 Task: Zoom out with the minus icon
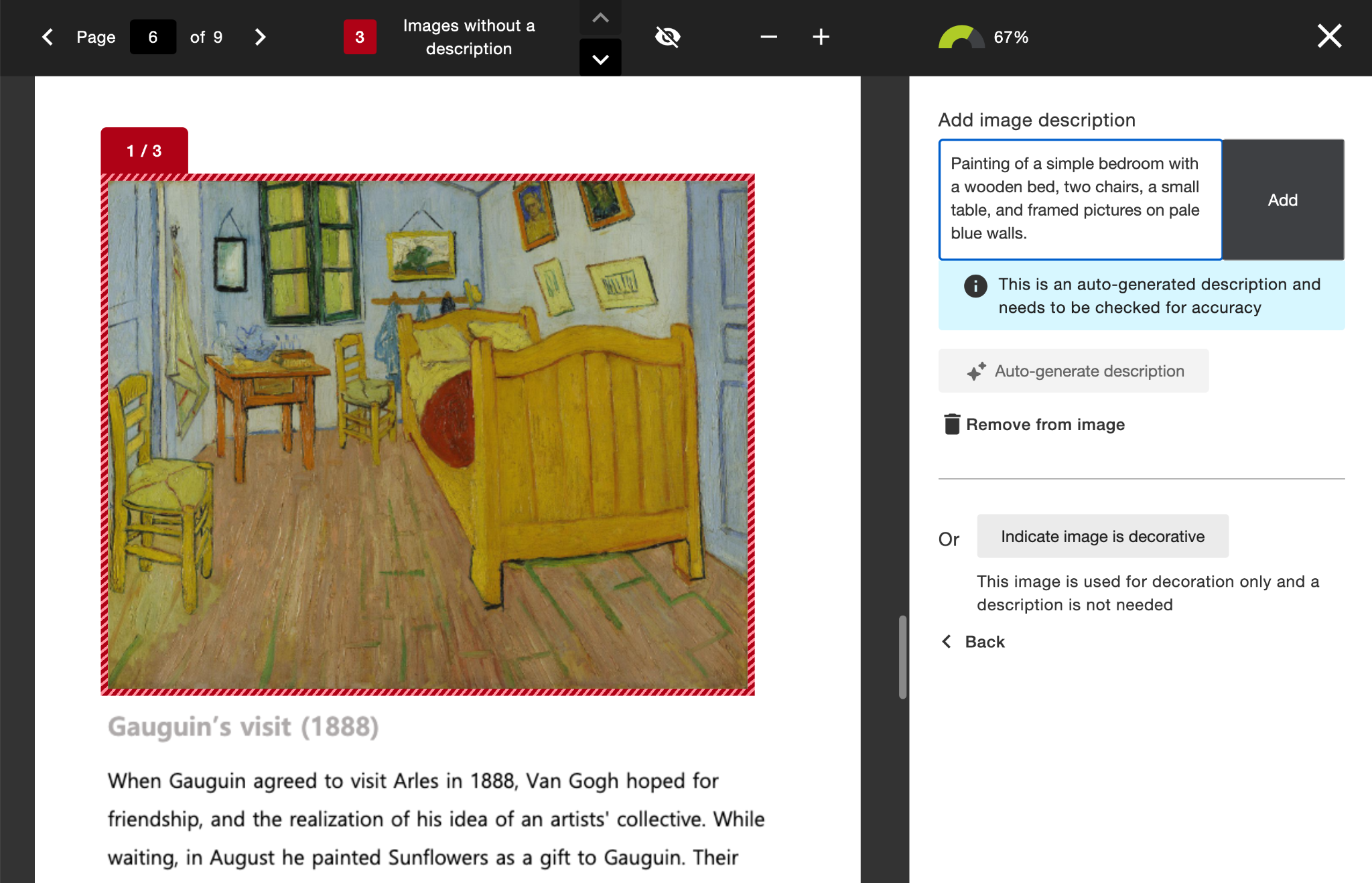[769, 37]
